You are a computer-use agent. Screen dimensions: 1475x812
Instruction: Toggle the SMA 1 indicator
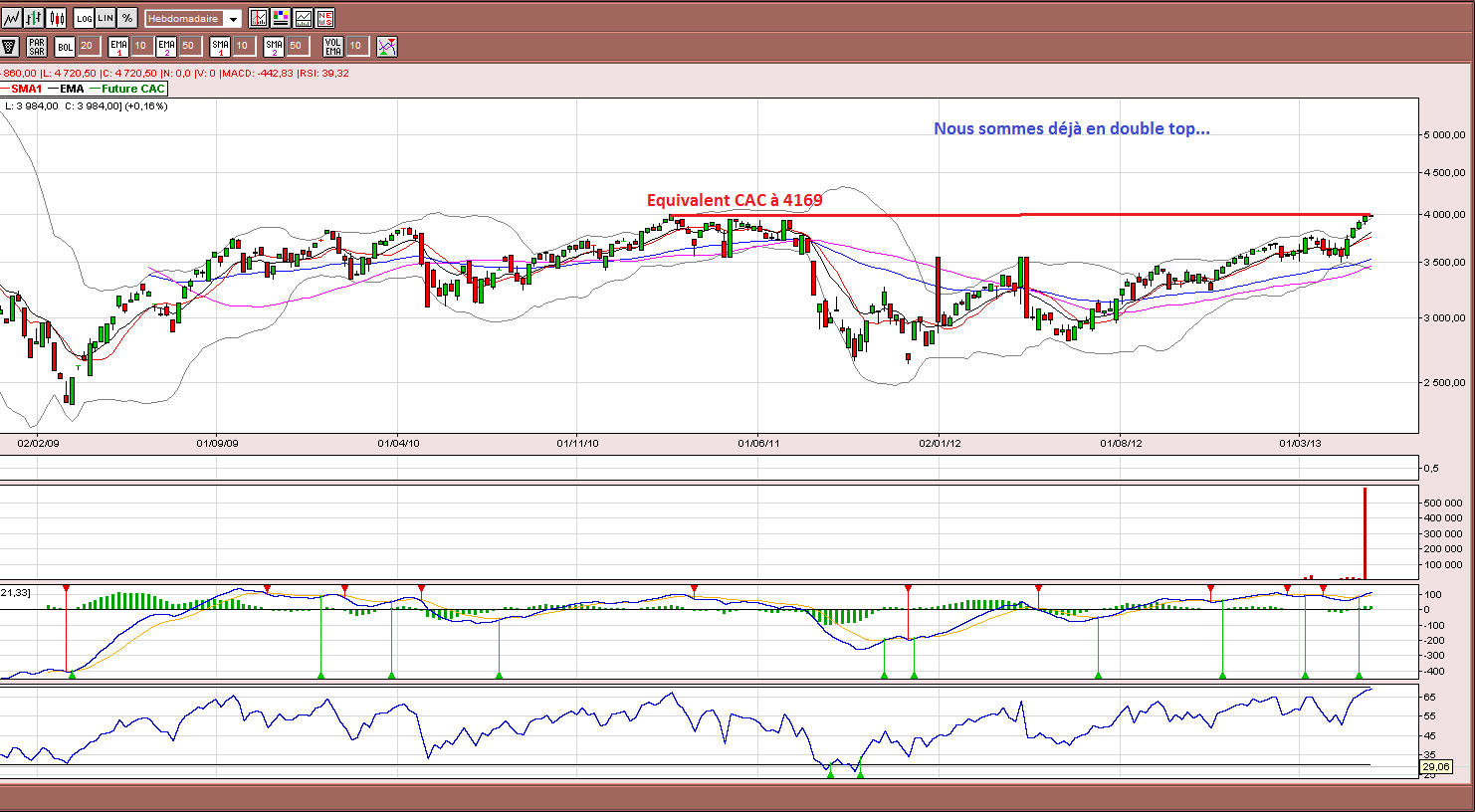[x=220, y=46]
